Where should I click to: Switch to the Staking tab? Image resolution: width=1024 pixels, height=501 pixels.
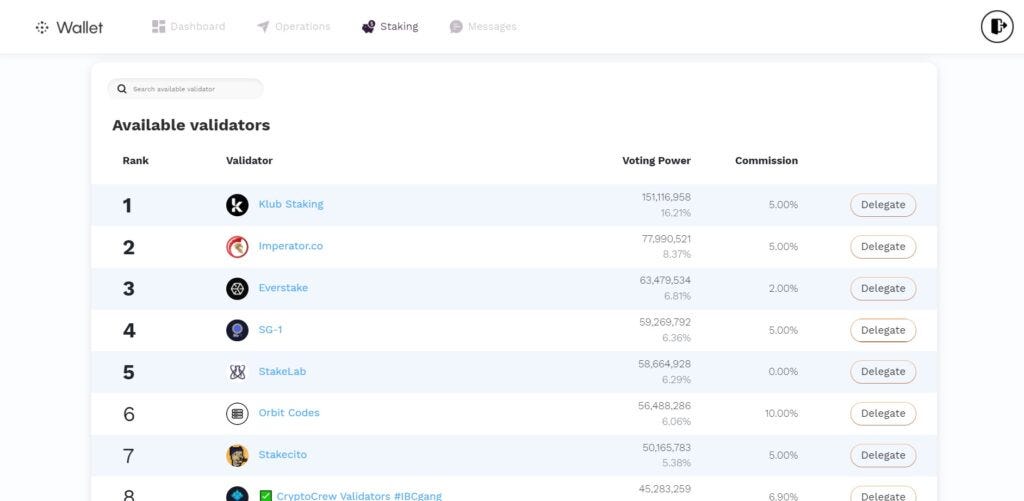[390, 27]
